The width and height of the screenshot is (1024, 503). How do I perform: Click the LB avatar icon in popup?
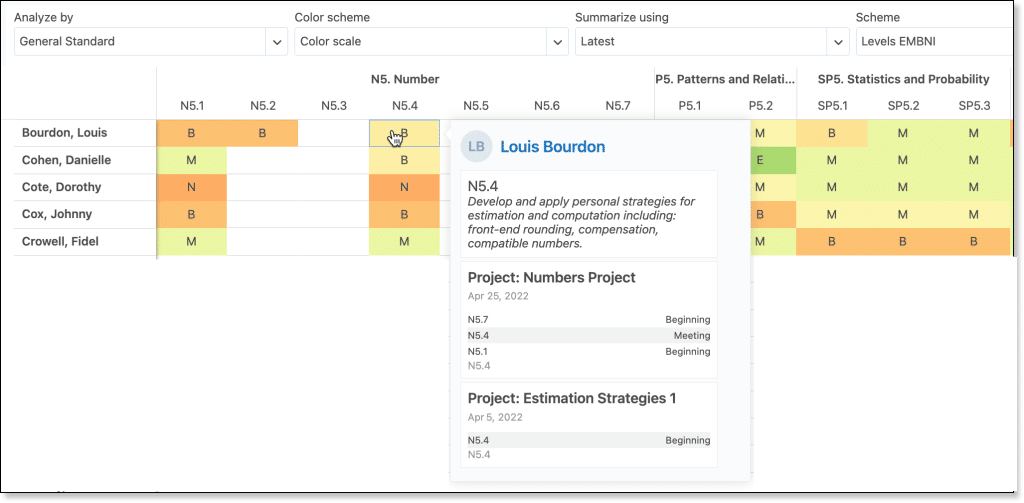pyautogui.click(x=476, y=147)
